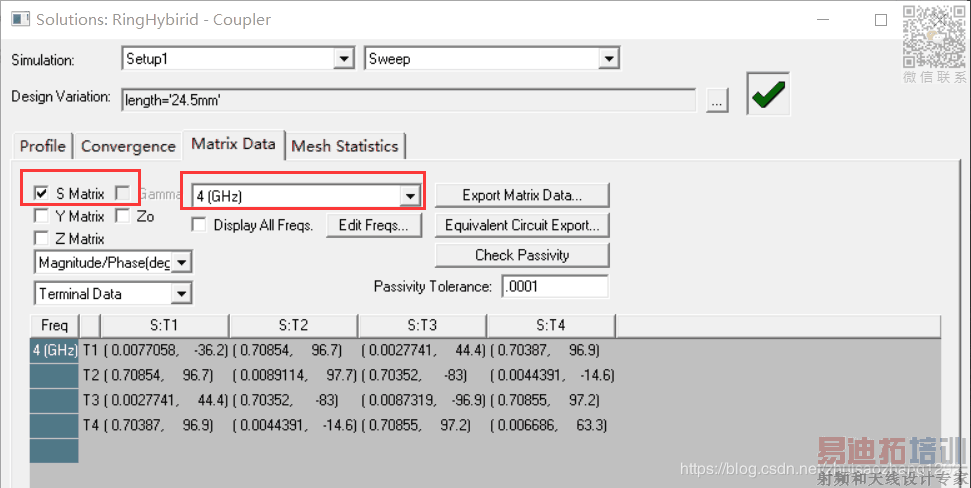Click the T4 row label

90,425
